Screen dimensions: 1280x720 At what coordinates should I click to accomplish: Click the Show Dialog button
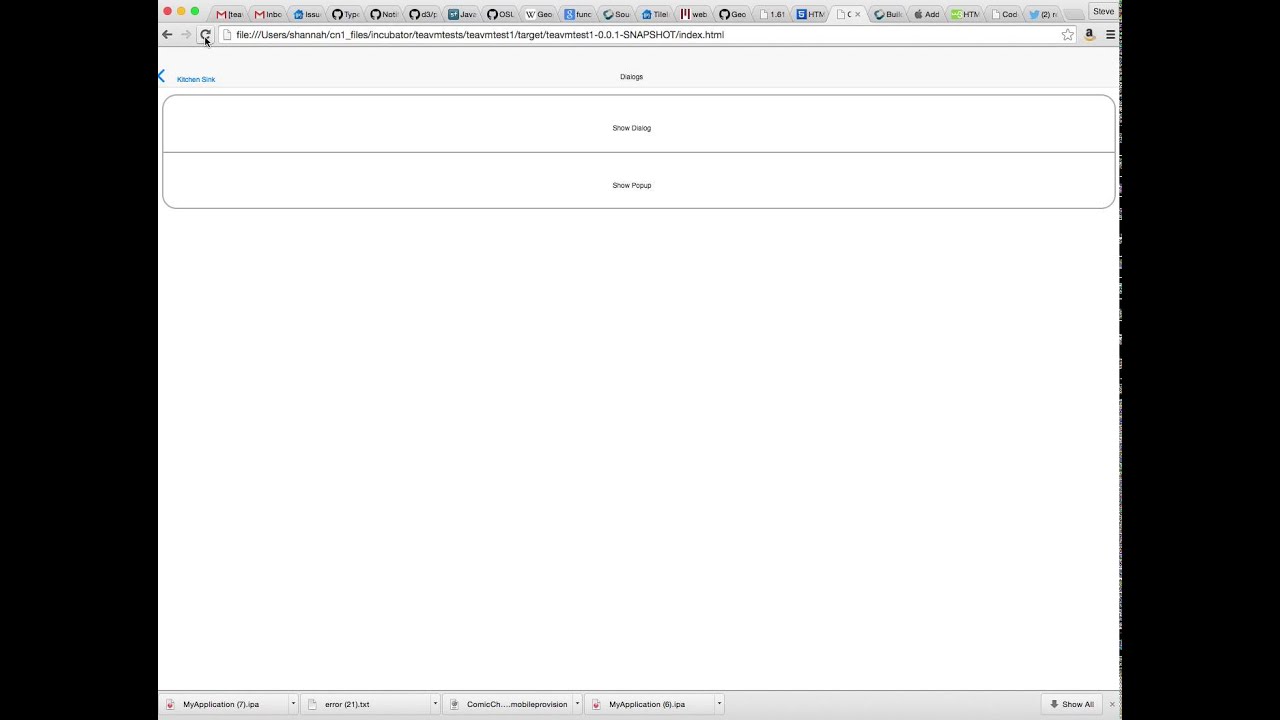pos(639,124)
